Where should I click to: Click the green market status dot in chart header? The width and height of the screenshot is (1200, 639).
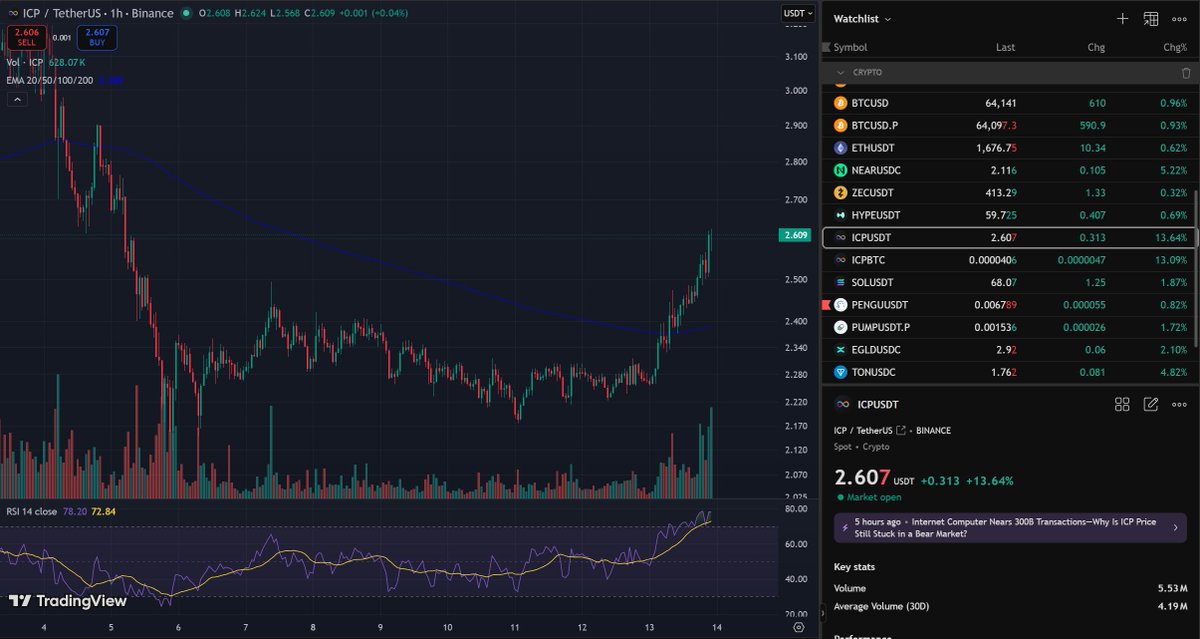click(186, 14)
